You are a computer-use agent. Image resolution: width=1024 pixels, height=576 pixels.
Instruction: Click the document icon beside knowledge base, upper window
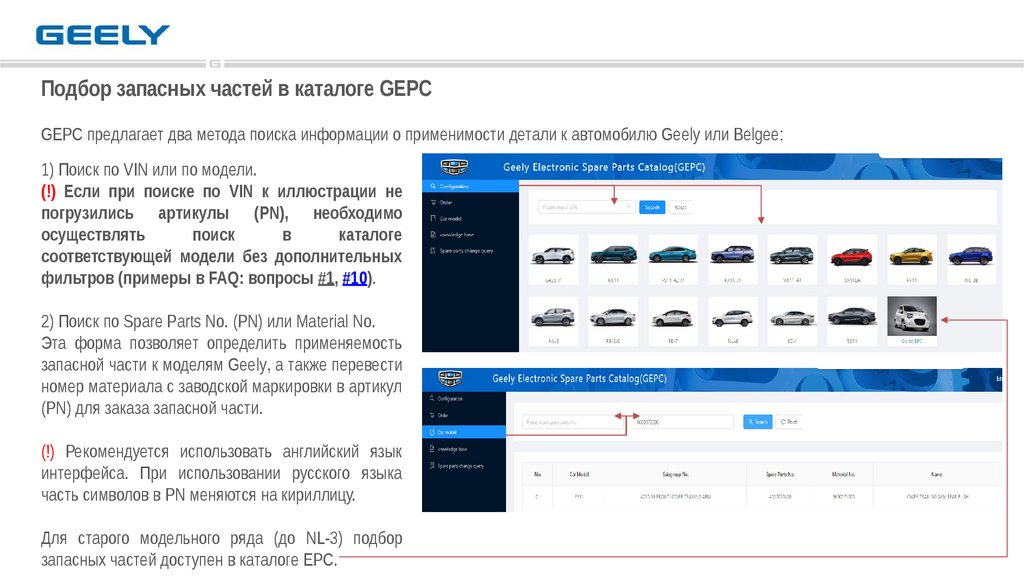point(432,234)
